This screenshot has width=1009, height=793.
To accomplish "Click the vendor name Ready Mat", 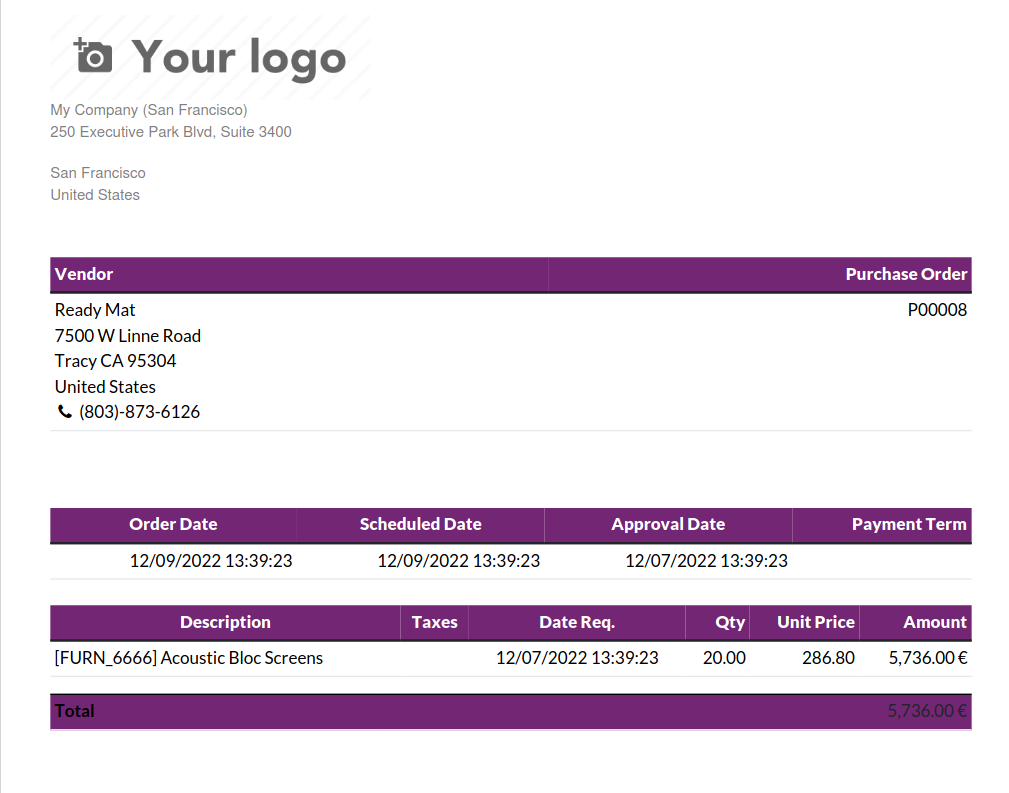I will (x=95, y=310).
